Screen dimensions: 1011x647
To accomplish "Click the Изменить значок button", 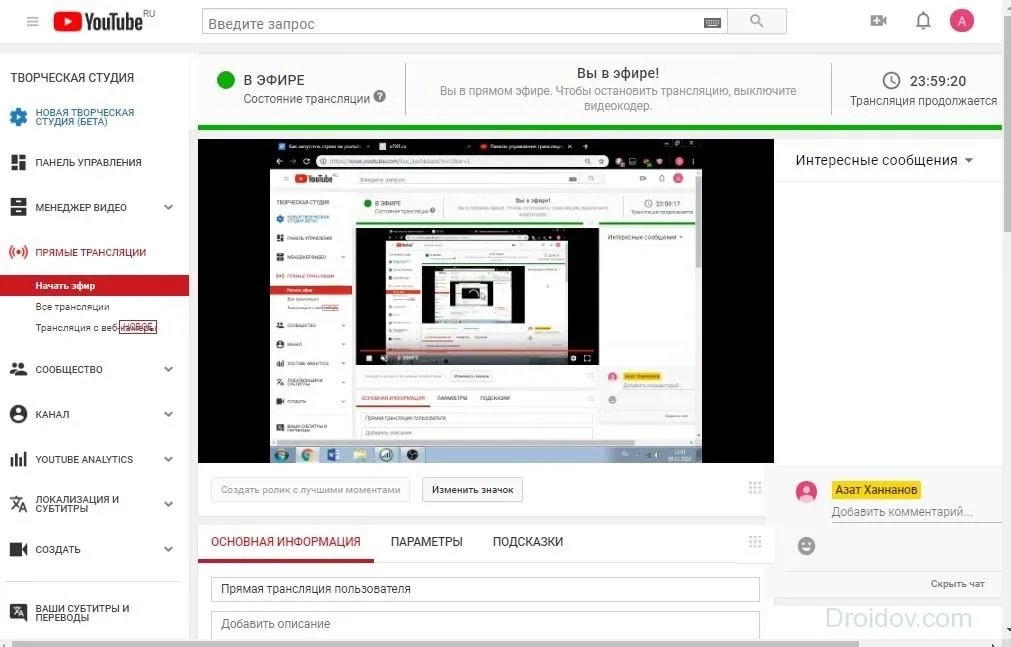I will 472,490.
